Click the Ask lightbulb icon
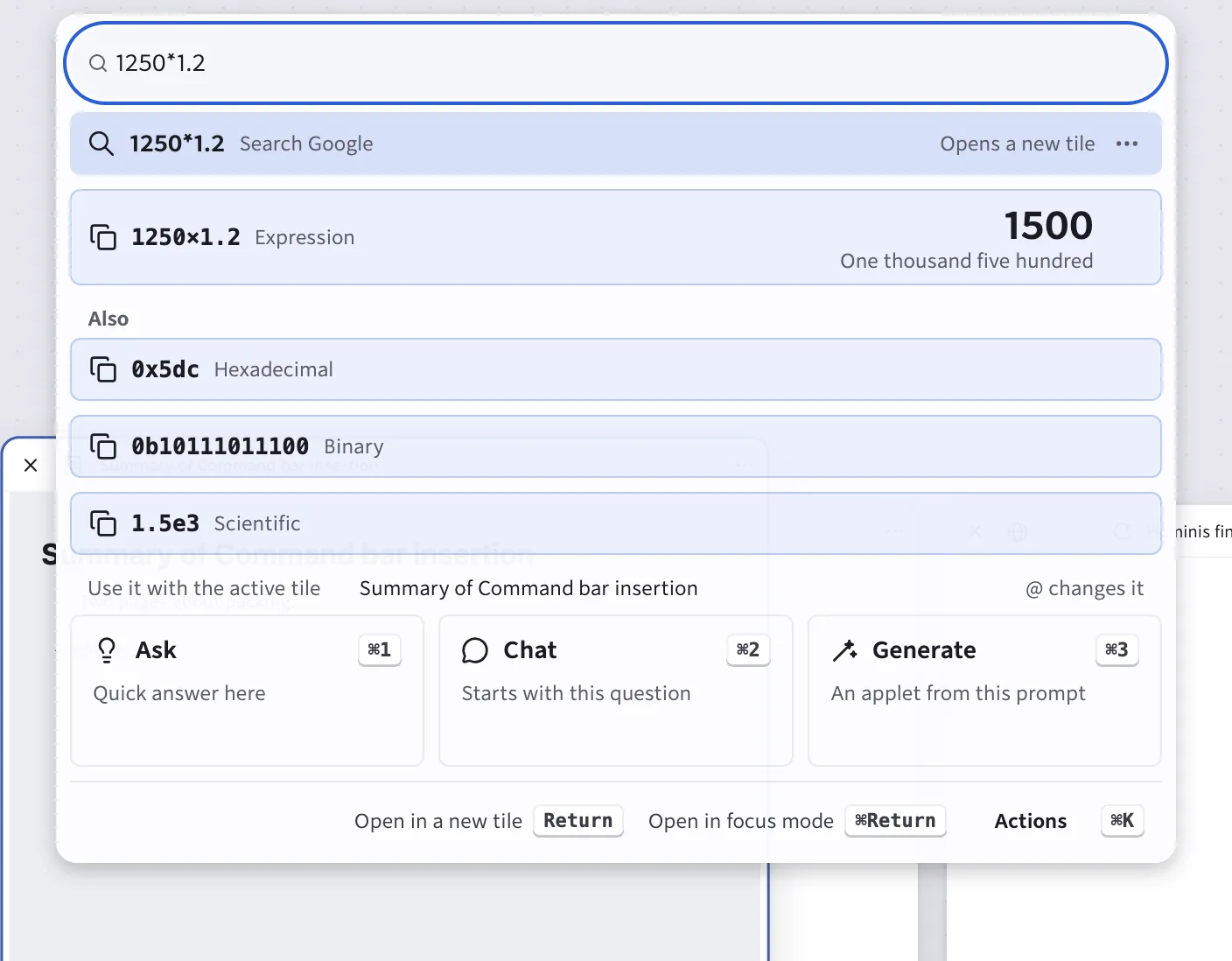 [x=107, y=650]
